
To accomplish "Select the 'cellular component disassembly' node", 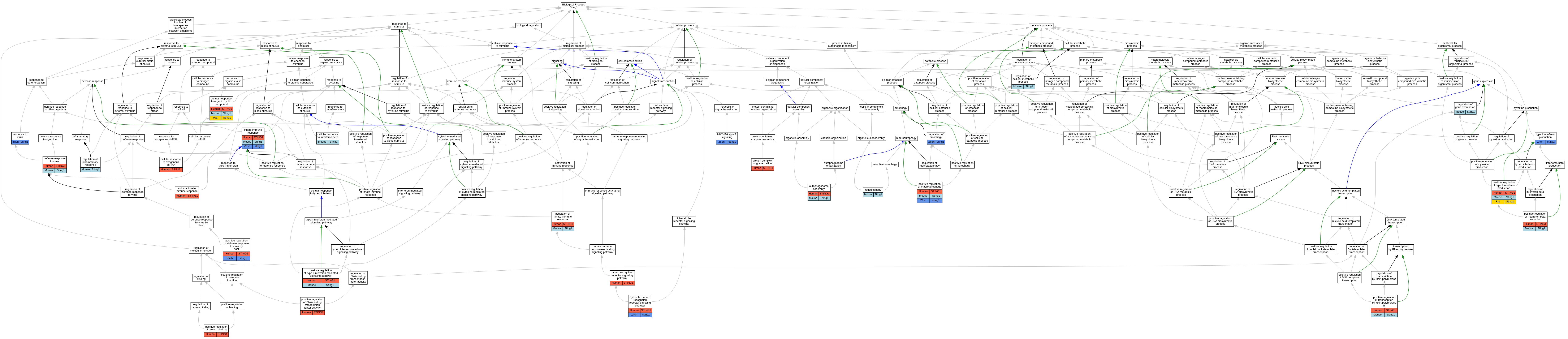I will (872, 108).
